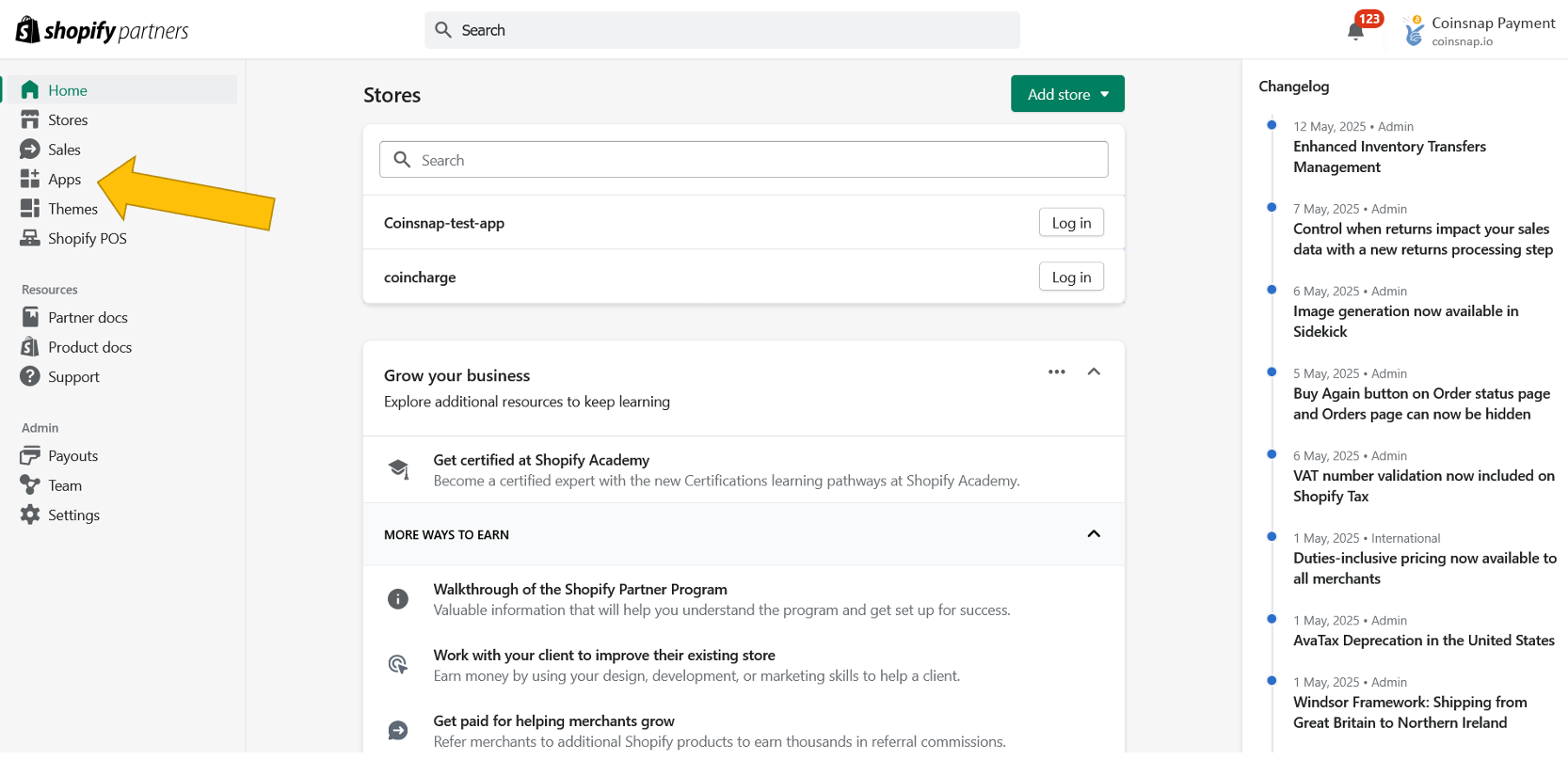This screenshot has width=1568, height=760.
Task: Log in to coincharge store
Action: click(x=1071, y=277)
